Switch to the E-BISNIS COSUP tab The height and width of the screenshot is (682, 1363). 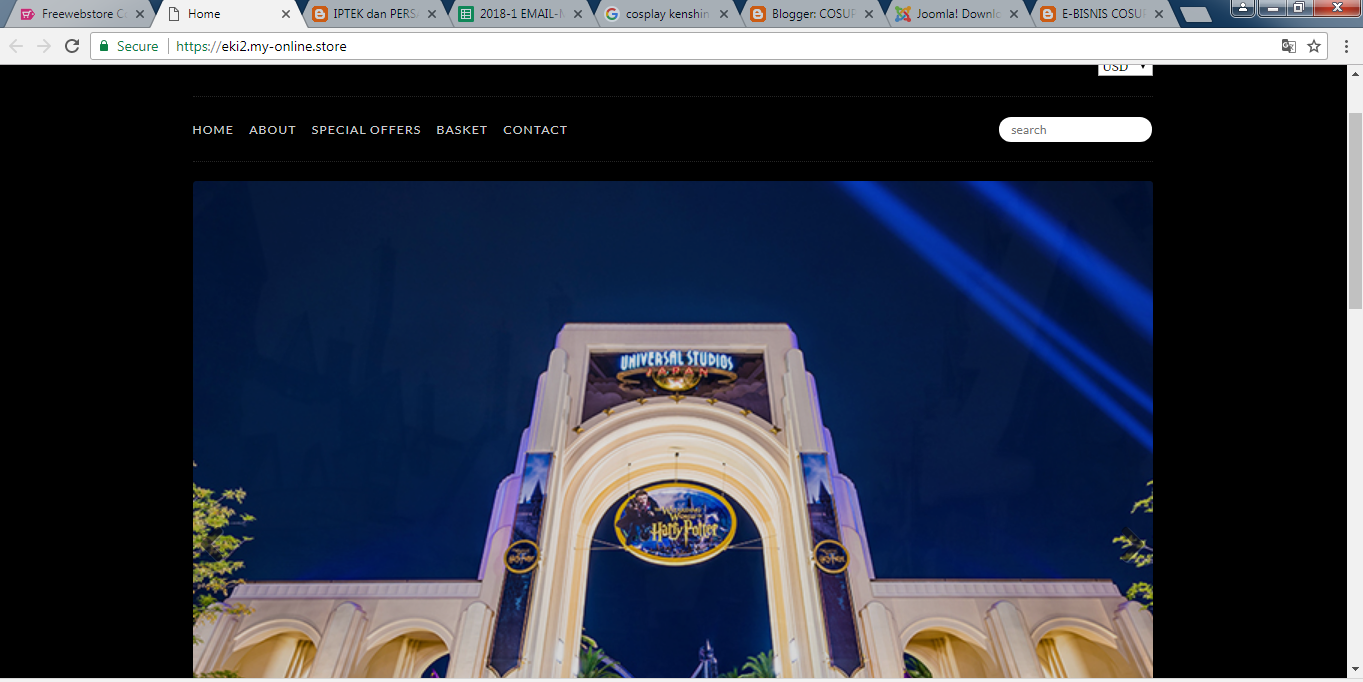pyautogui.click(x=1100, y=14)
